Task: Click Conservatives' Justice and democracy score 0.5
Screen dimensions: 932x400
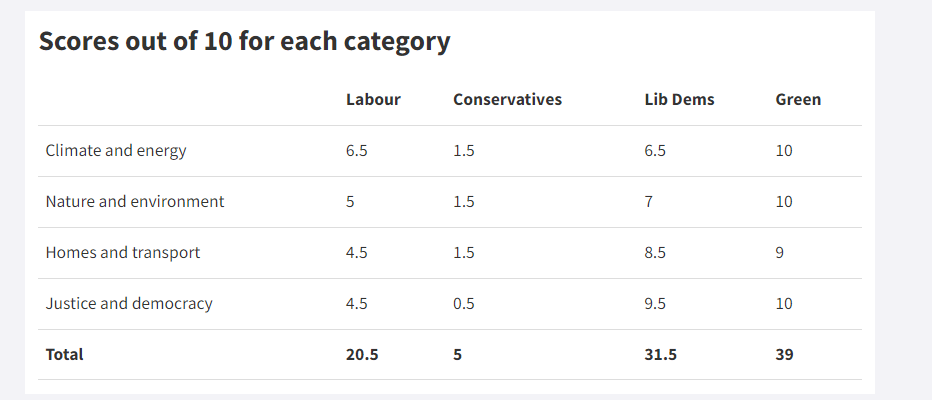Action: (x=464, y=304)
